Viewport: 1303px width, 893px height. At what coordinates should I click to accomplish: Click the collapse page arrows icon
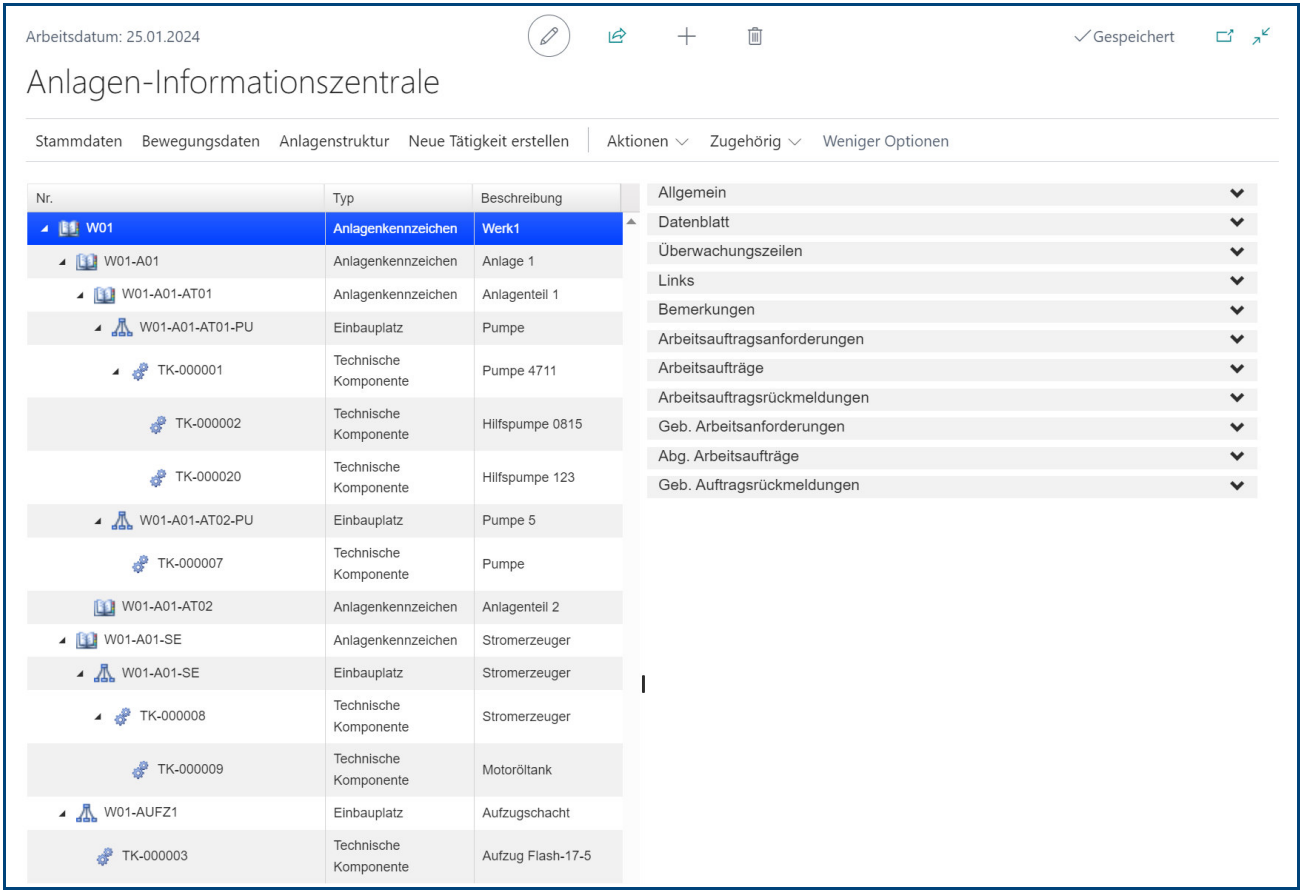pos(1262,36)
